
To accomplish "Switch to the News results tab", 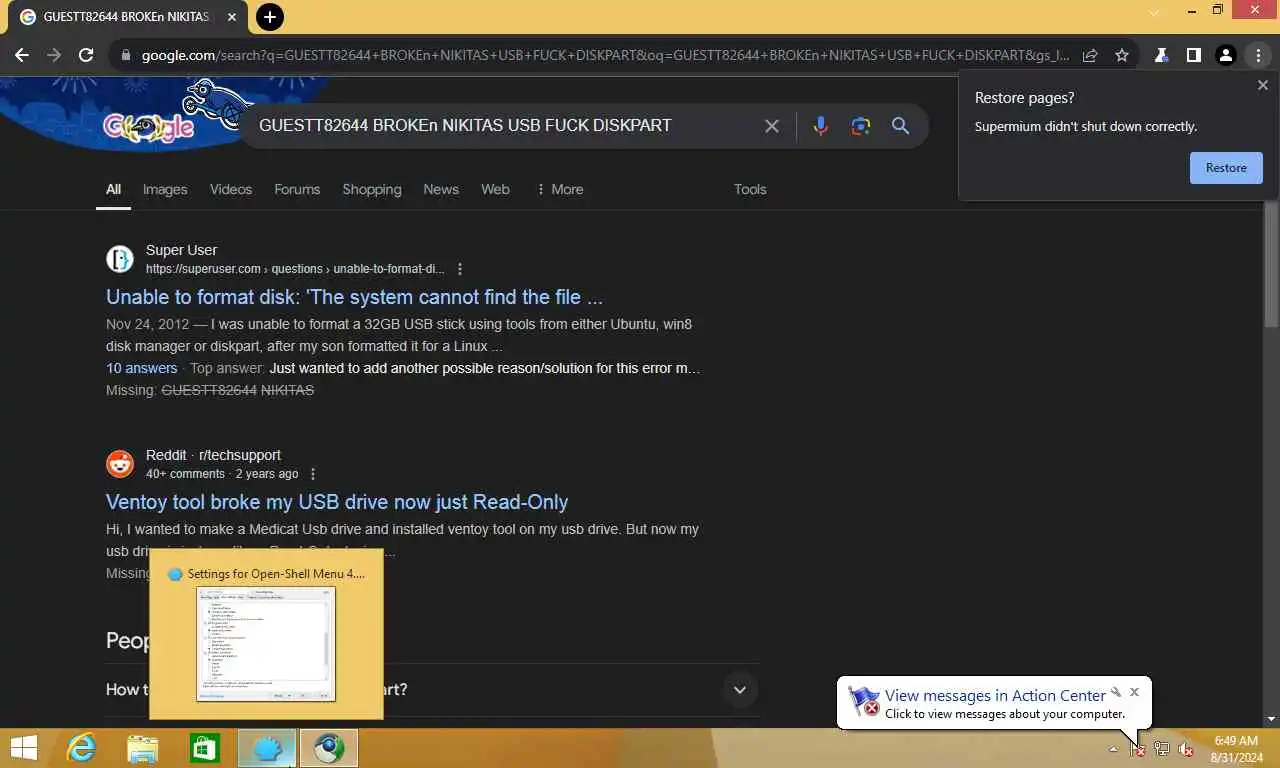I will [x=441, y=189].
